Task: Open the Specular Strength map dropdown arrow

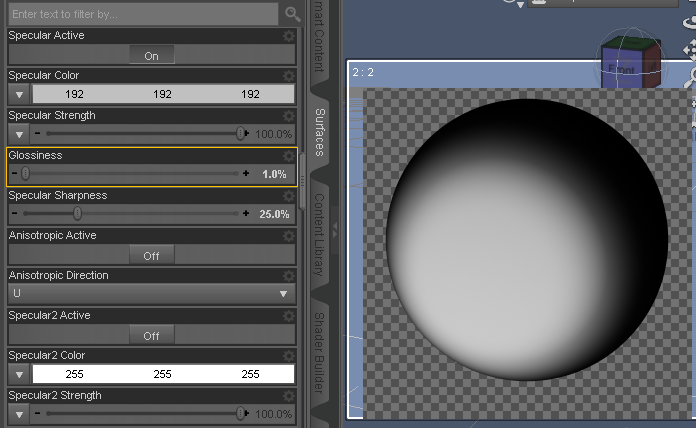Action: 19,134
